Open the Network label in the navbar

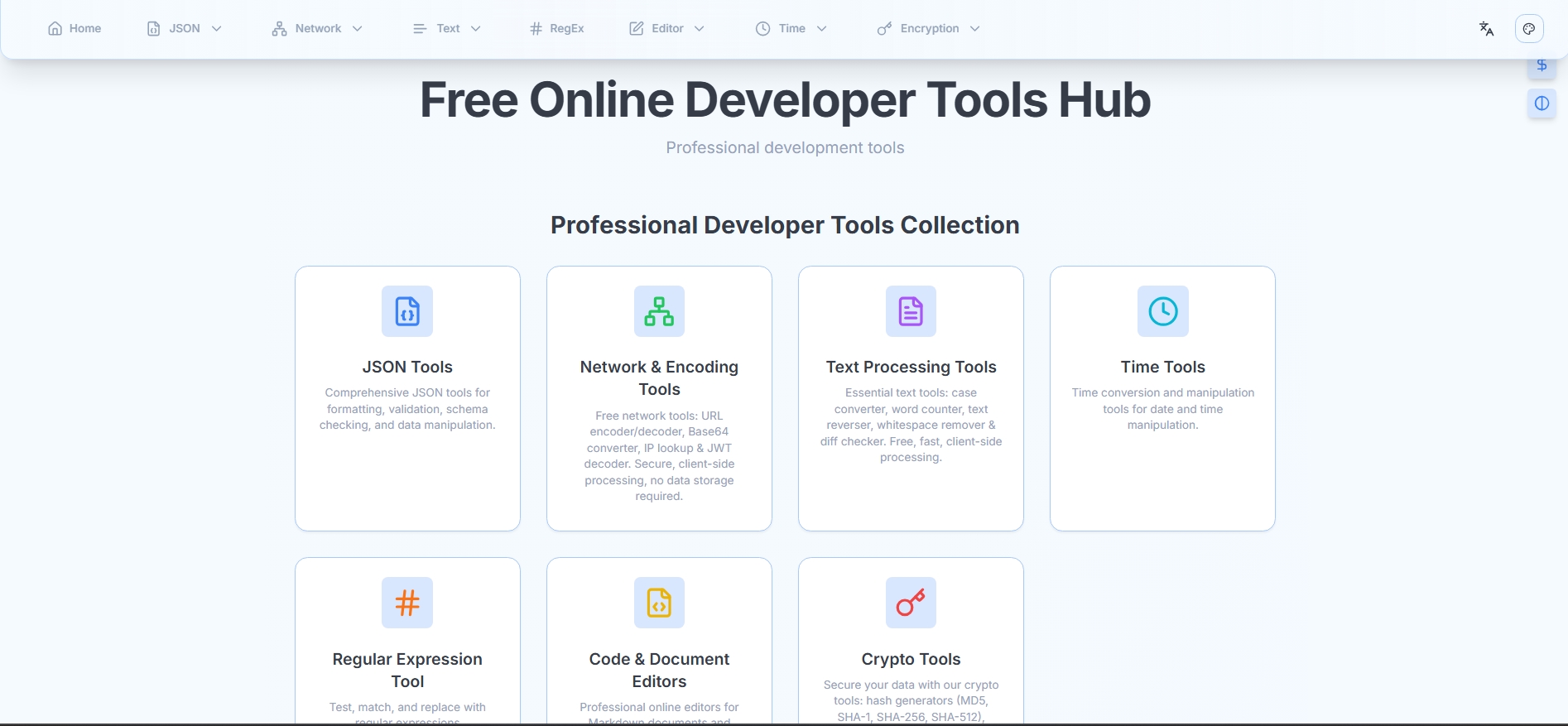pos(318,29)
